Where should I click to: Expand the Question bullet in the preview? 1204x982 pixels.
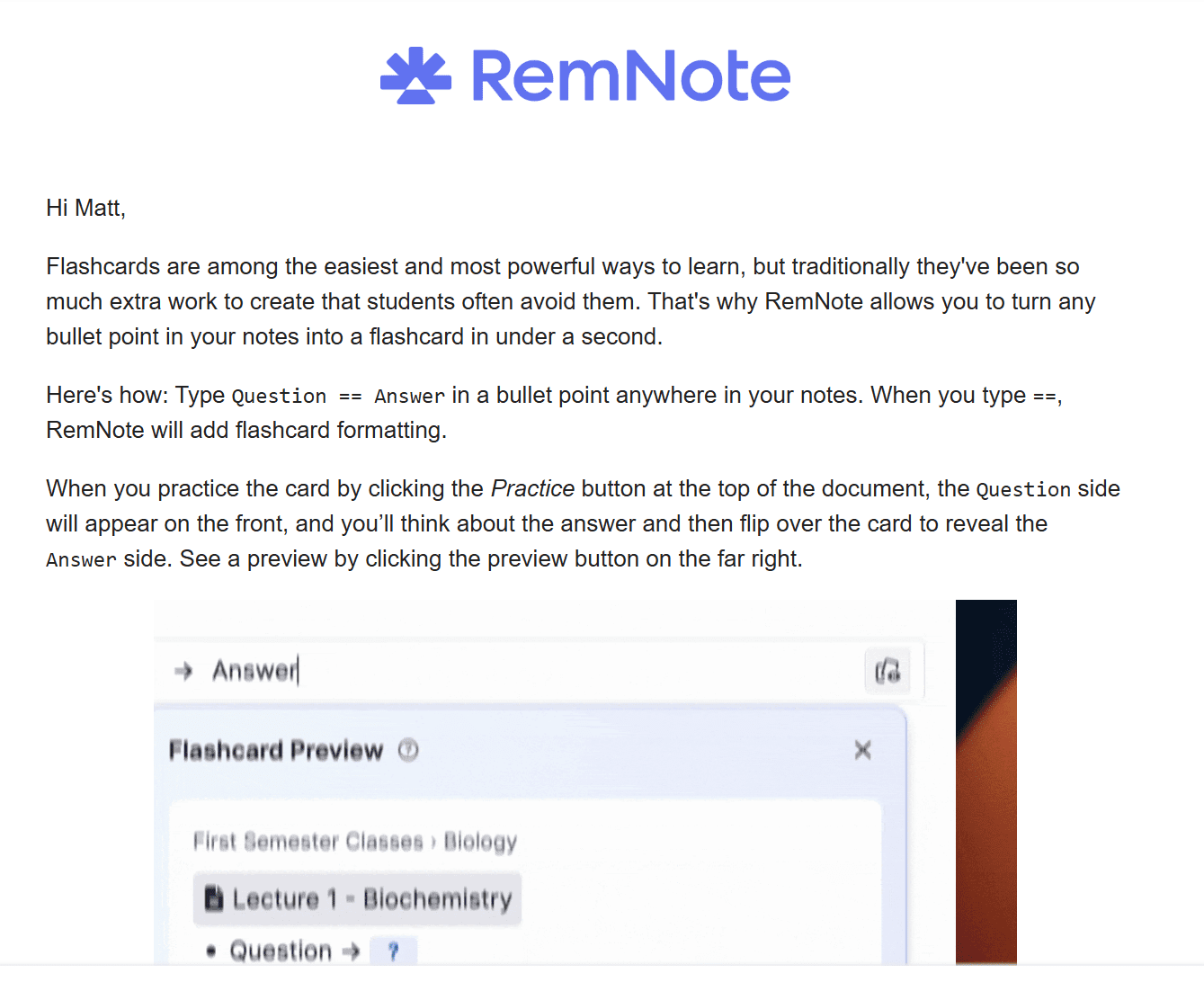[x=210, y=951]
